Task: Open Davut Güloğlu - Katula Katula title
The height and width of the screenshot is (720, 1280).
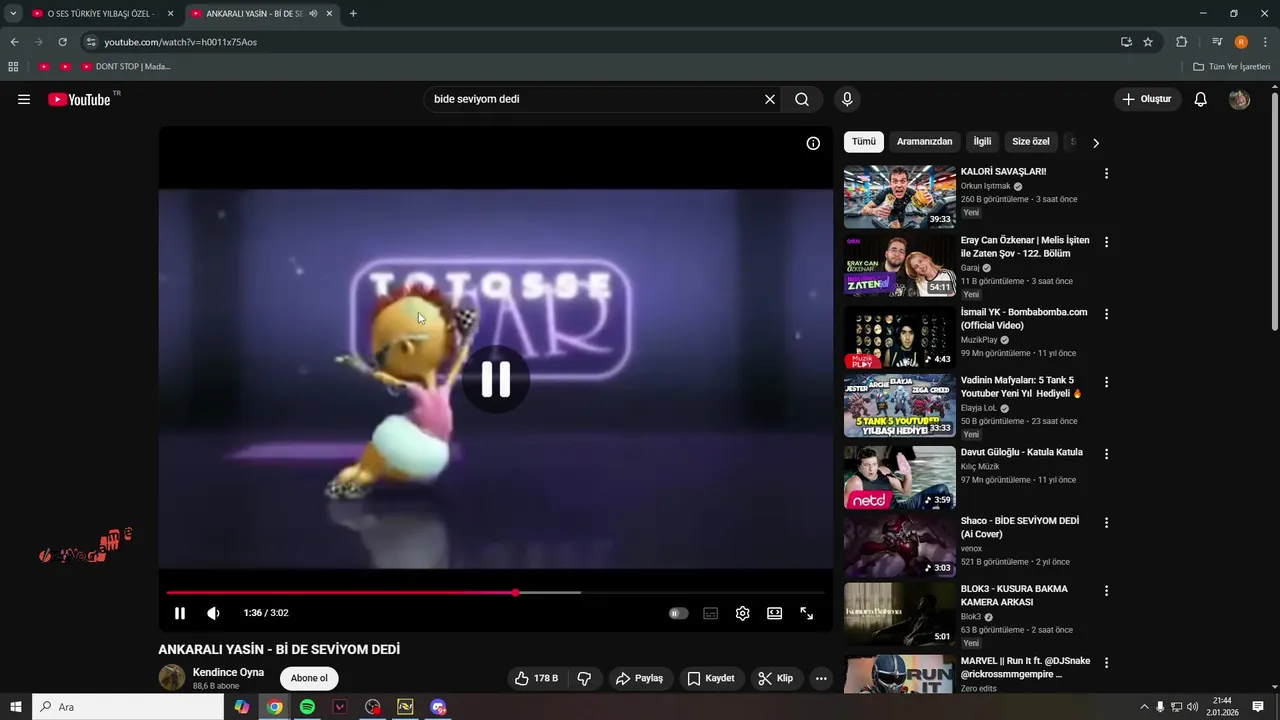Action: 1022,452
